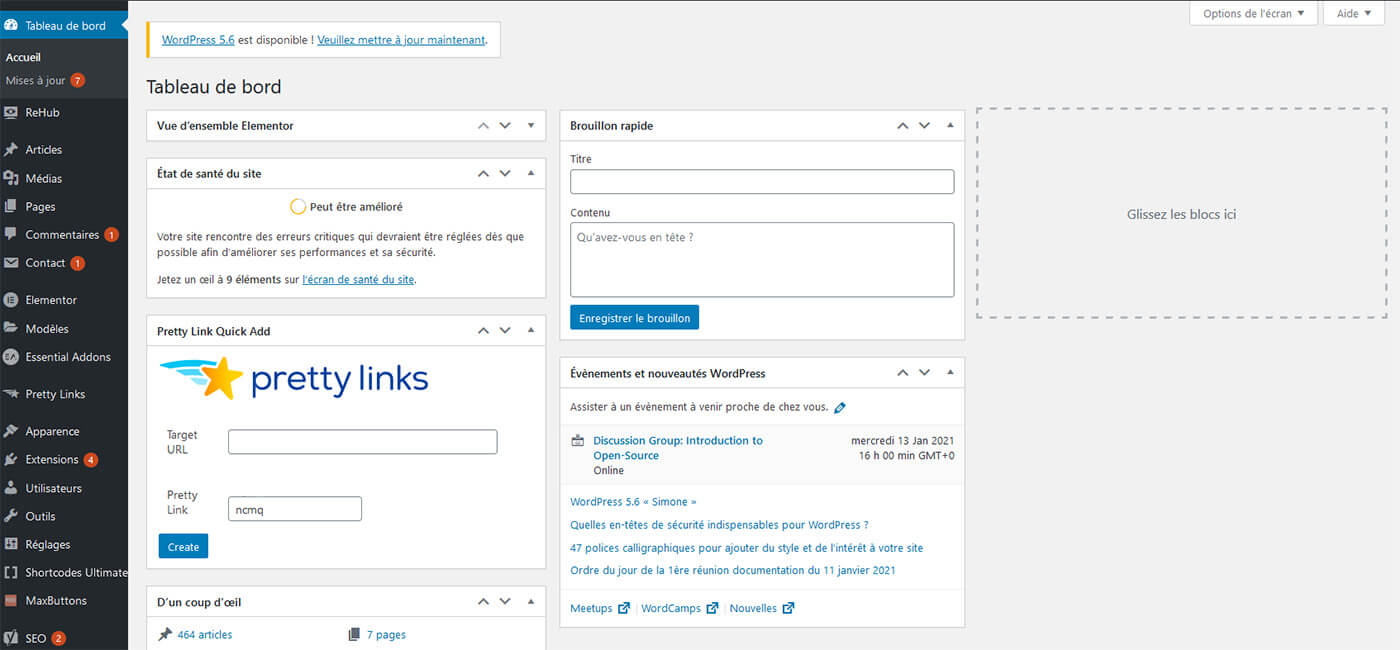The width and height of the screenshot is (1400, 650).
Task: Move État de santé du site widget down
Action: [505, 174]
